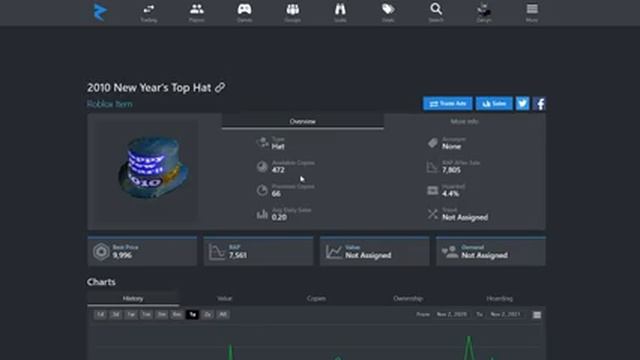Screen dimensions: 640x360
Task: Select the Avg Daily Sales value 0.20
Action: point(279,218)
